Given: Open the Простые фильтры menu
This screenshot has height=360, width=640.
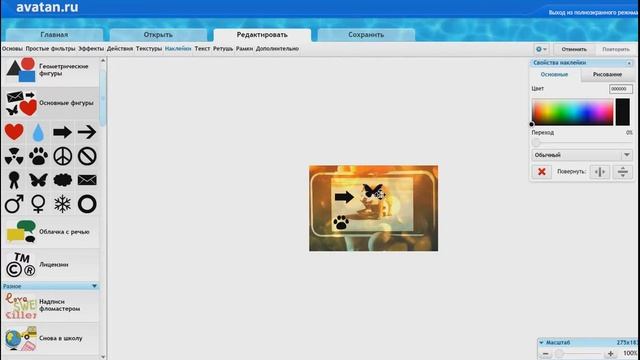Looking at the screenshot, I should point(50,49).
